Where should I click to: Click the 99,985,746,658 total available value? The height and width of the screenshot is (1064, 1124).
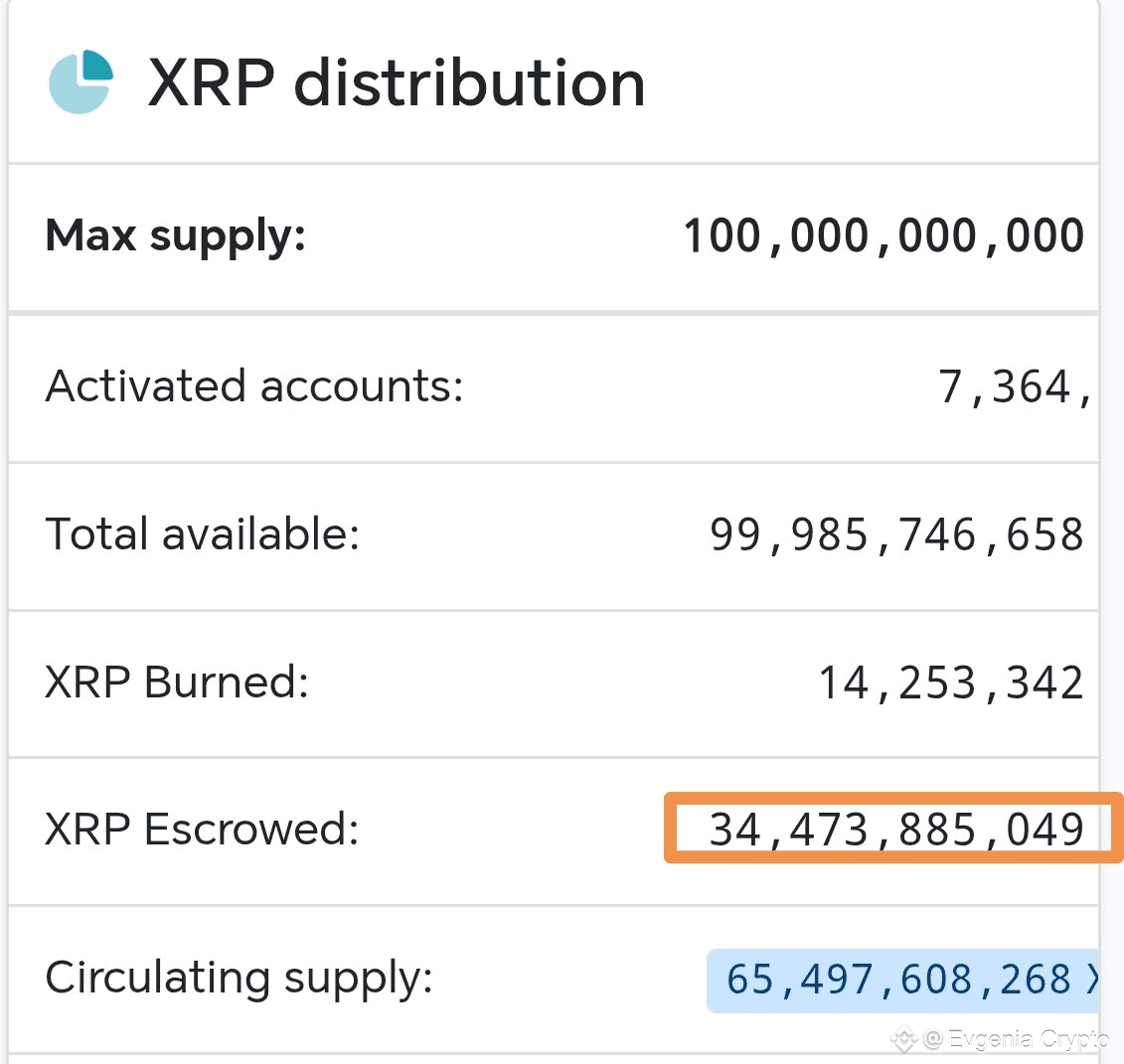pyautogui.click(x=896, y=534)
